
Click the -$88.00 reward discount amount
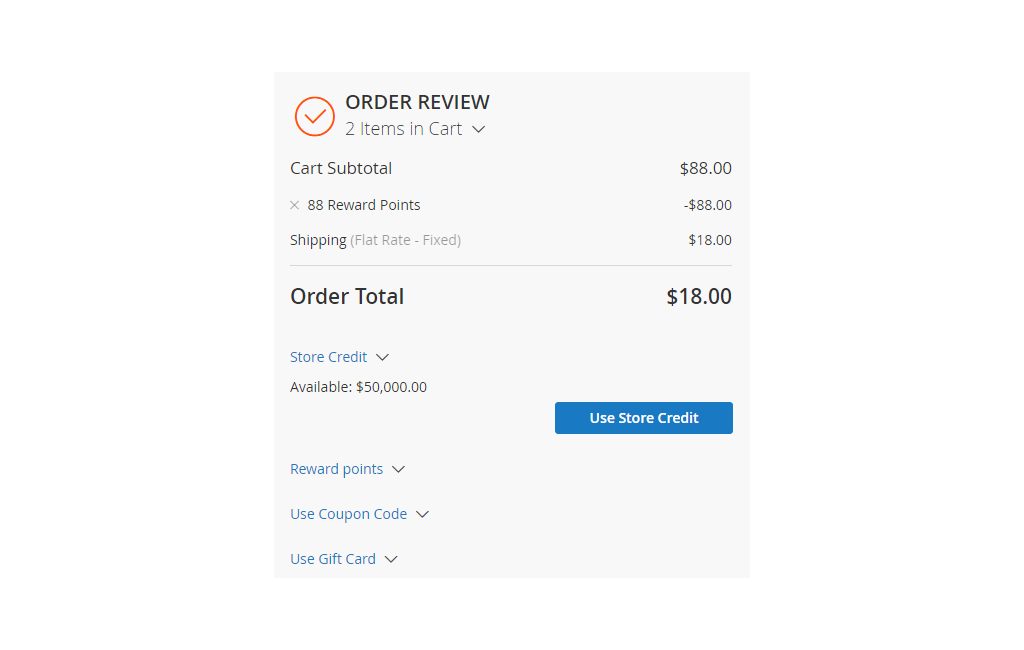point(707,205)
